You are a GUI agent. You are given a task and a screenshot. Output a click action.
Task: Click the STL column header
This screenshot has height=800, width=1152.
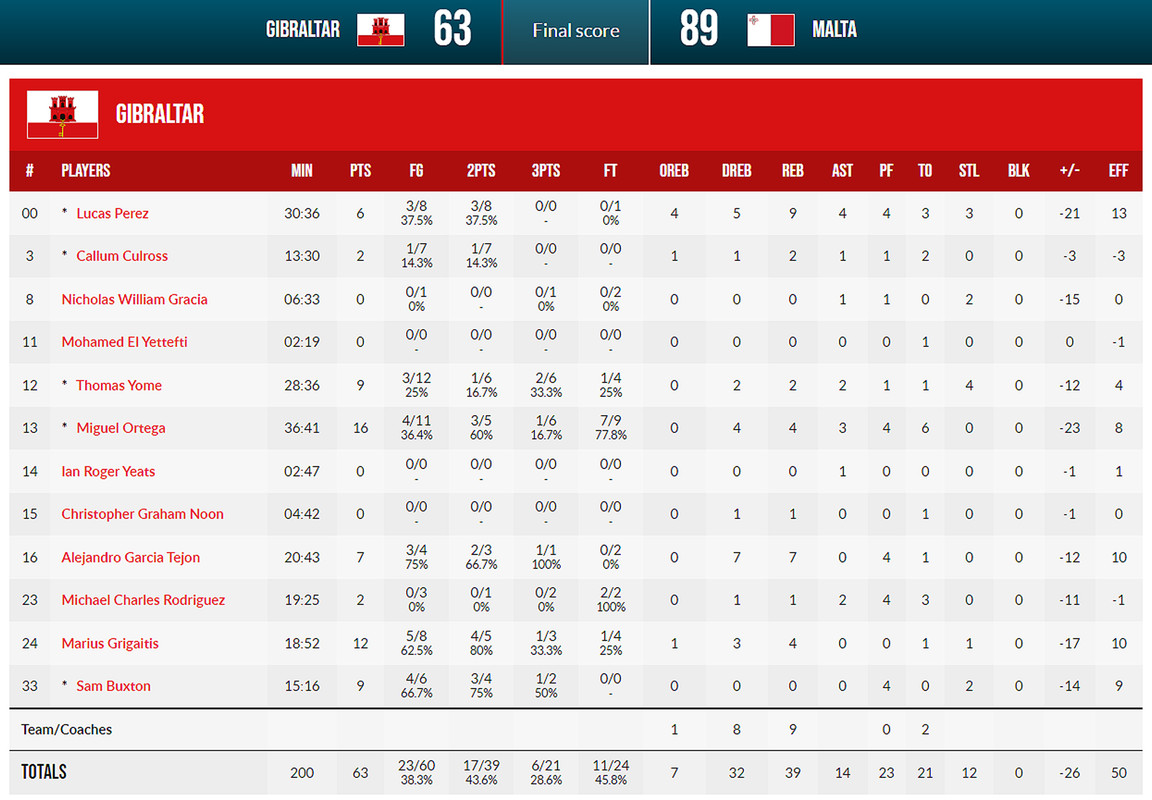[969, 170]
